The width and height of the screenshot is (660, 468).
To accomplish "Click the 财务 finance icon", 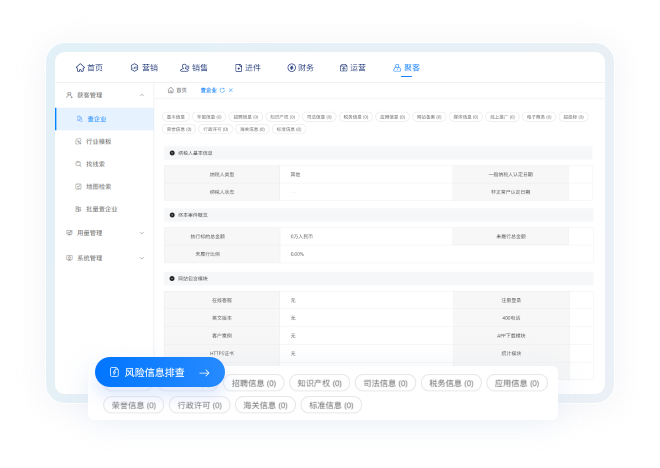I will pyautogui.click(x=291, y=68).
